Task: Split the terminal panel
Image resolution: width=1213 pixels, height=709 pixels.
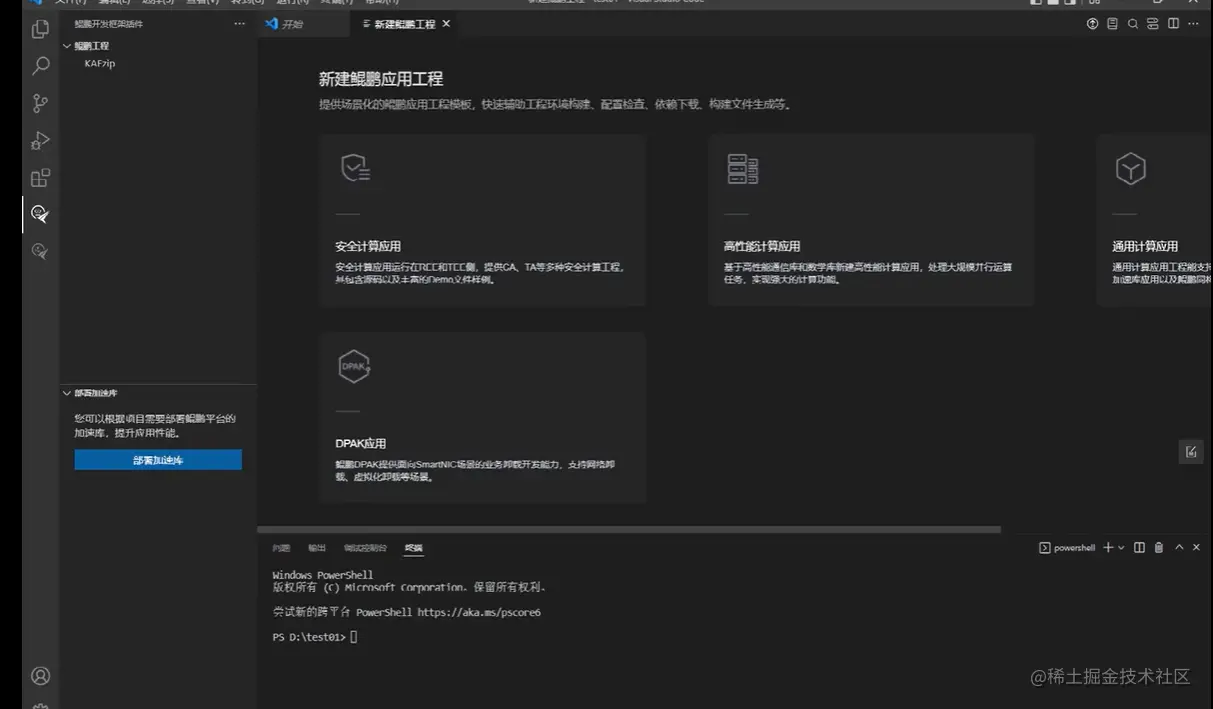Action: 1139,547
